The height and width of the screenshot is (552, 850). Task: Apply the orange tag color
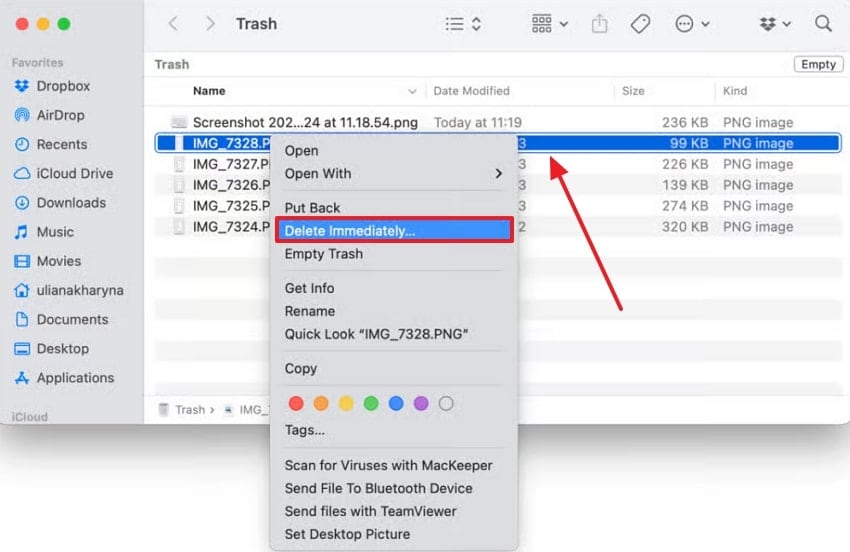321,403
